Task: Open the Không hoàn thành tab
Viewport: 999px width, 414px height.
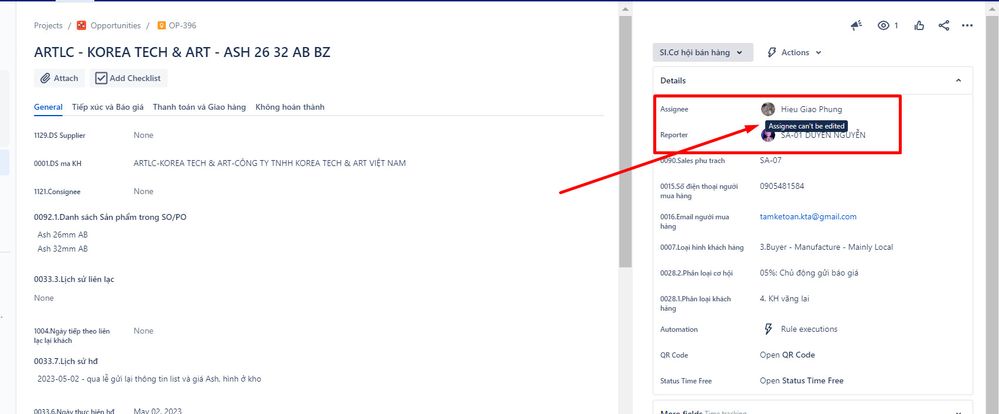Action: (289, 107)
